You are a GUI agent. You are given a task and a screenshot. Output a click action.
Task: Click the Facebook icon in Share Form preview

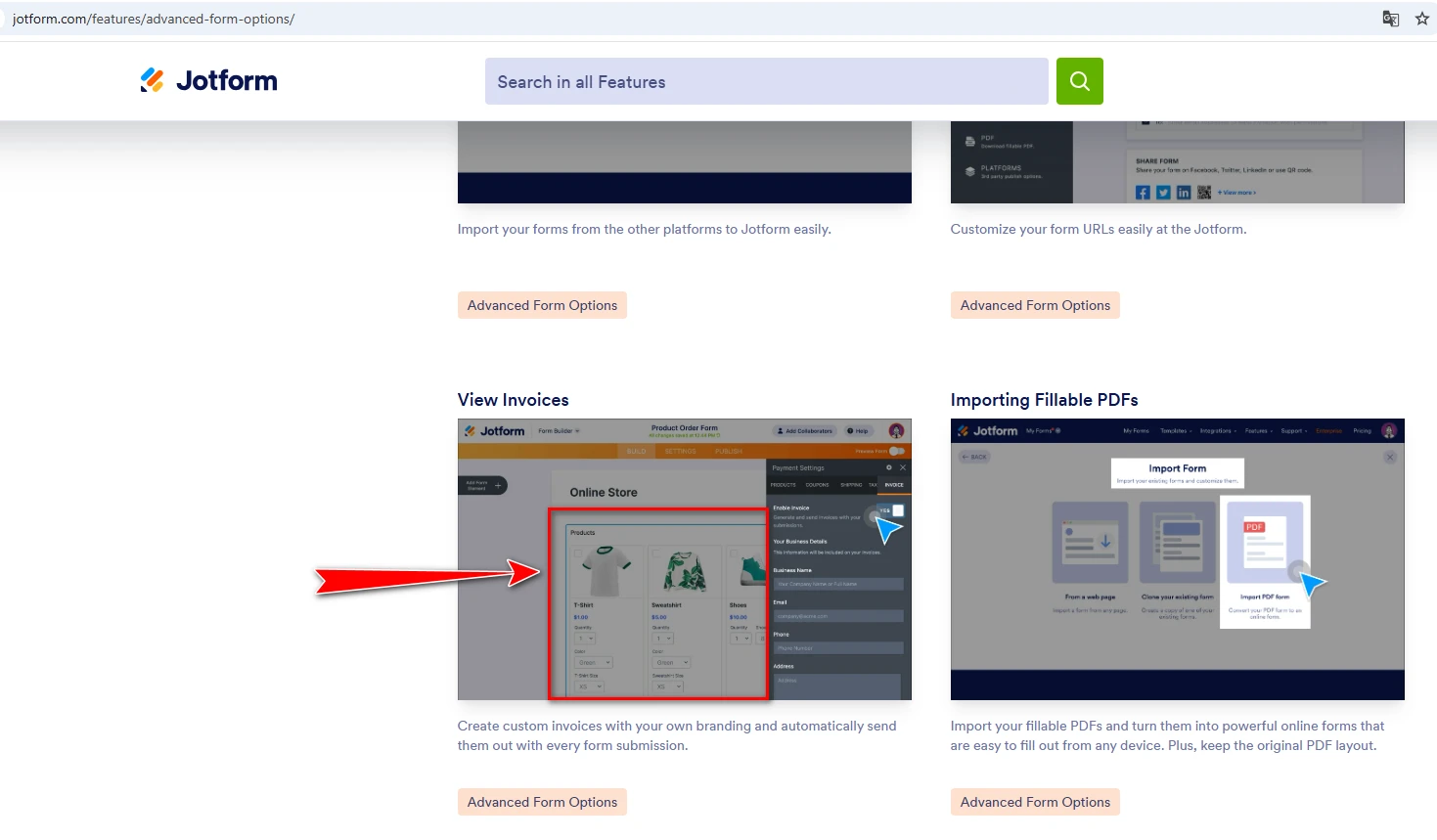(1143, 193)
